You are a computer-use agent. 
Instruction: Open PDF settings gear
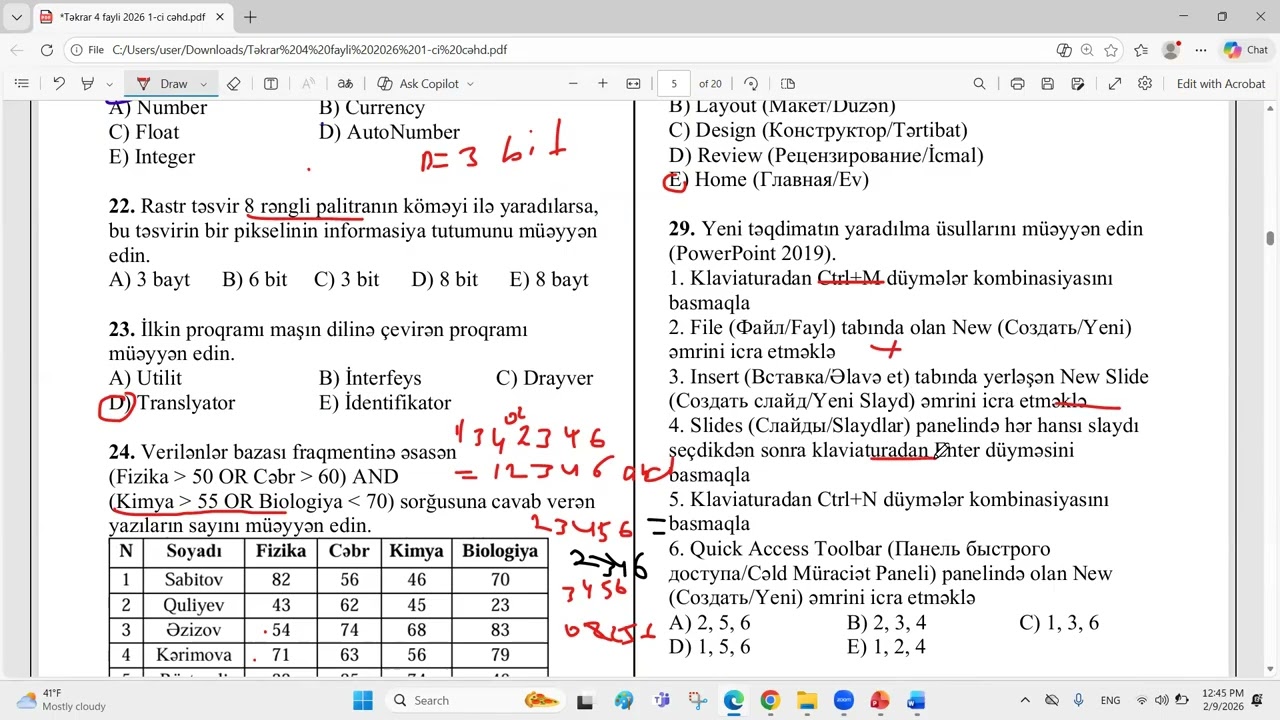pyautogui.click(x=1145, y=84)
